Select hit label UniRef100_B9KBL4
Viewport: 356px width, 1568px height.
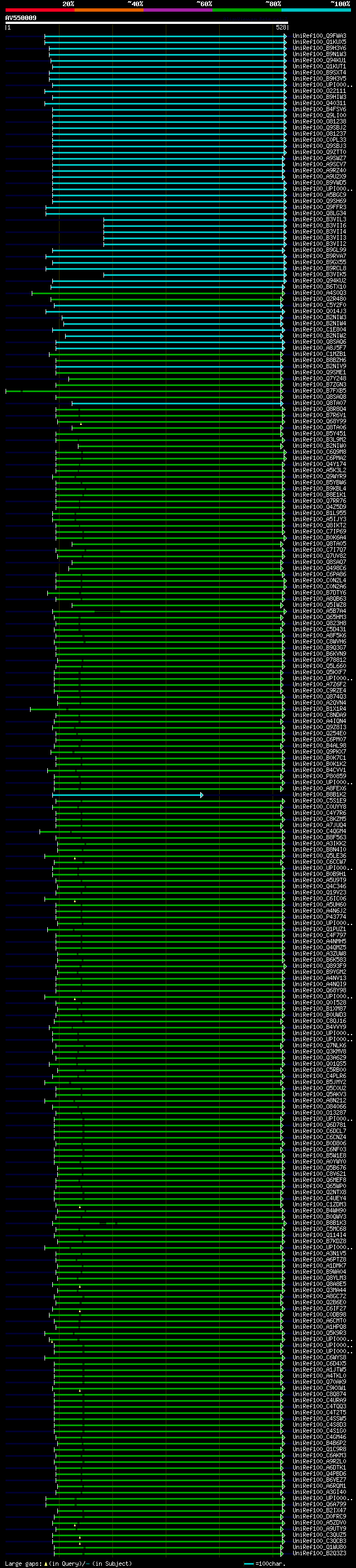coord(319,489)
